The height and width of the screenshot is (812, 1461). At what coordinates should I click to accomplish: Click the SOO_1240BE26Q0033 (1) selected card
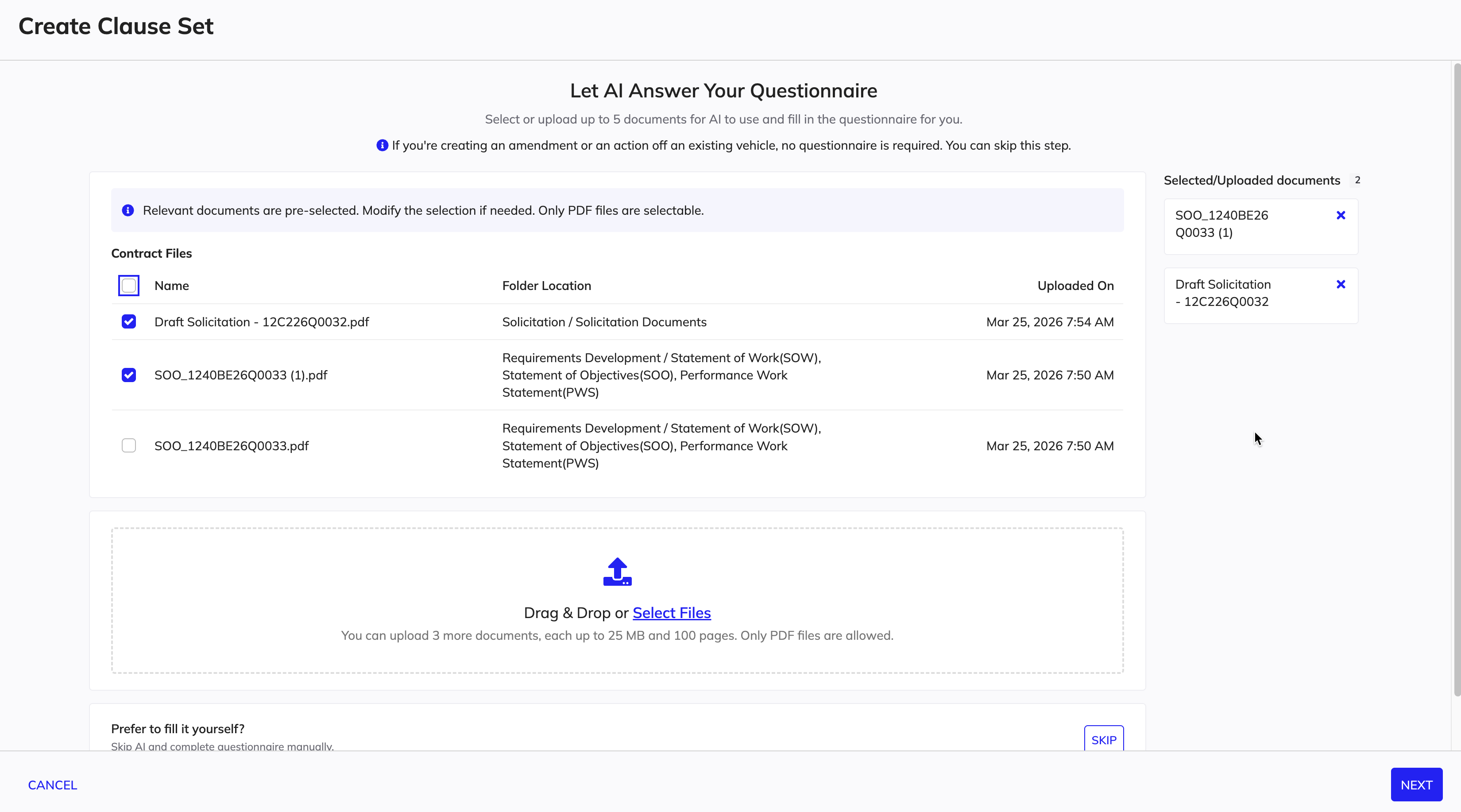tap(1261, 226)
